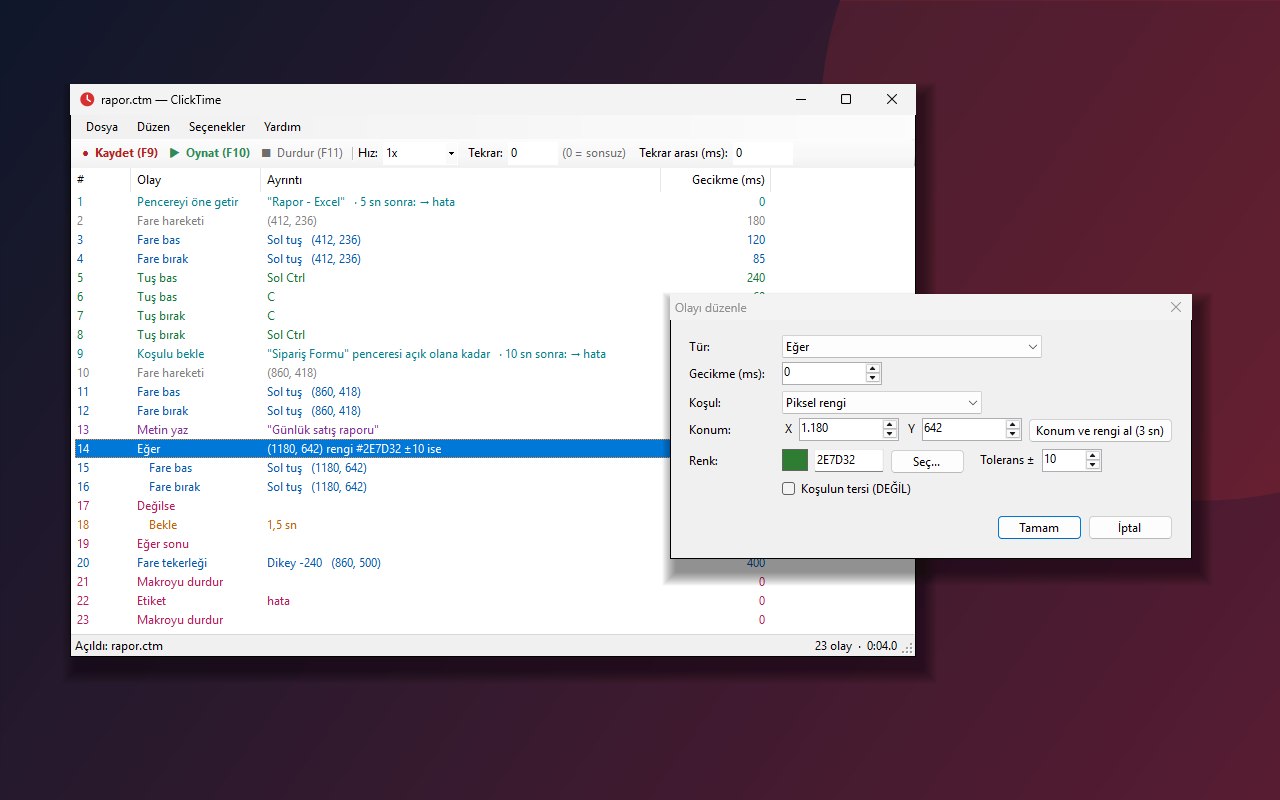
Task: Click Konum ve rengi al (3 sn)
Action: [1100, 430]
